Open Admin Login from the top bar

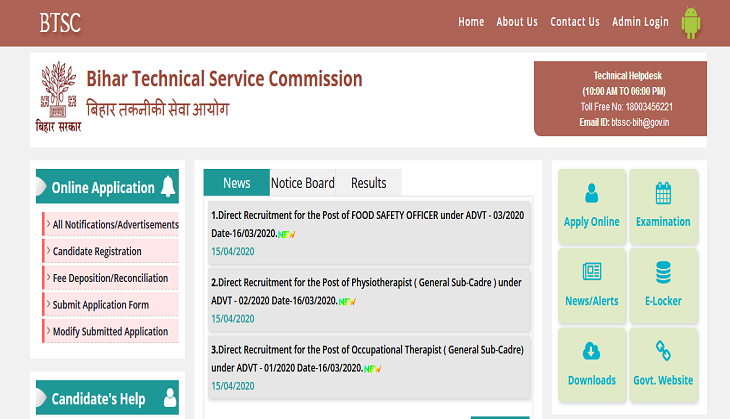tap(640, 22)
